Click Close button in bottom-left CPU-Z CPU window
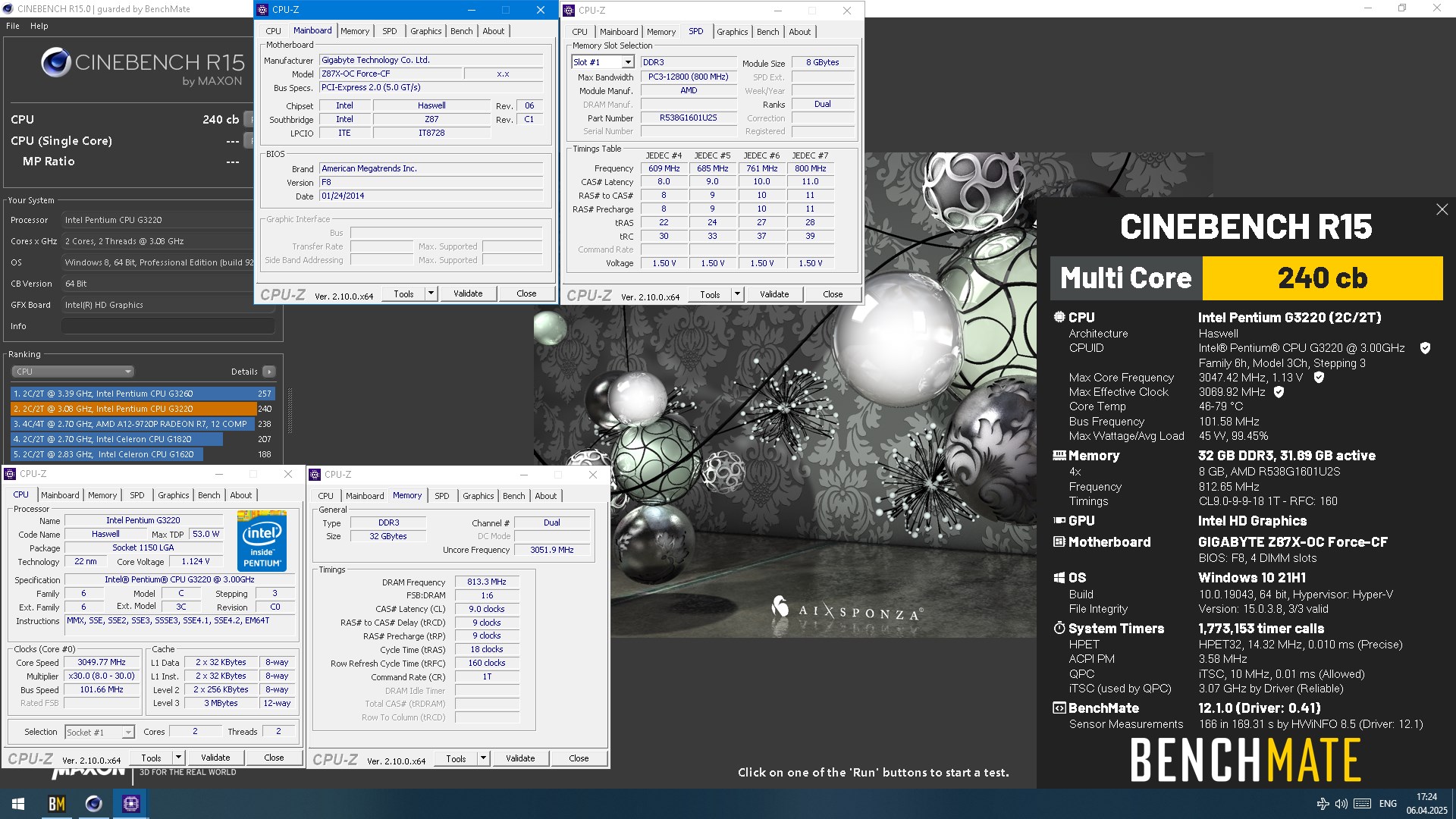This screenshot has height=819, width=1456. click(x=274, y=758)
